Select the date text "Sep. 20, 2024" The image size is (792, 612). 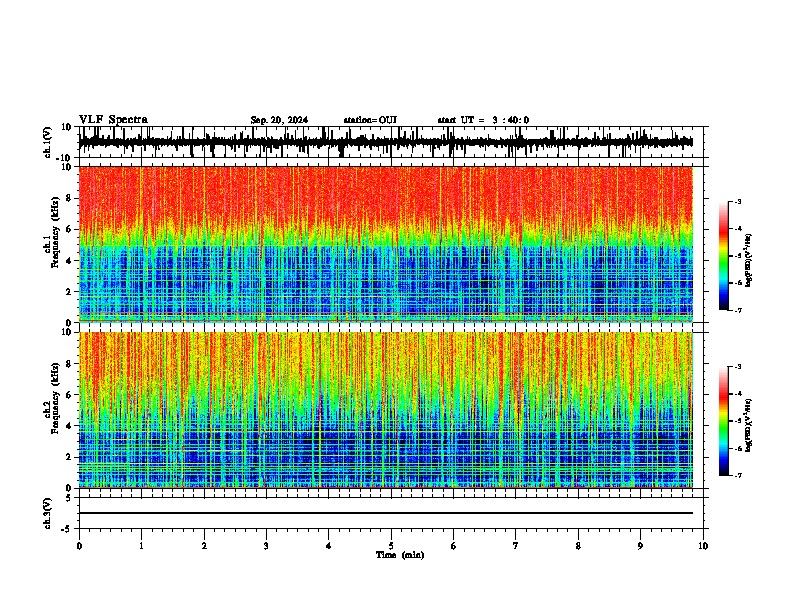coord(279,120)
